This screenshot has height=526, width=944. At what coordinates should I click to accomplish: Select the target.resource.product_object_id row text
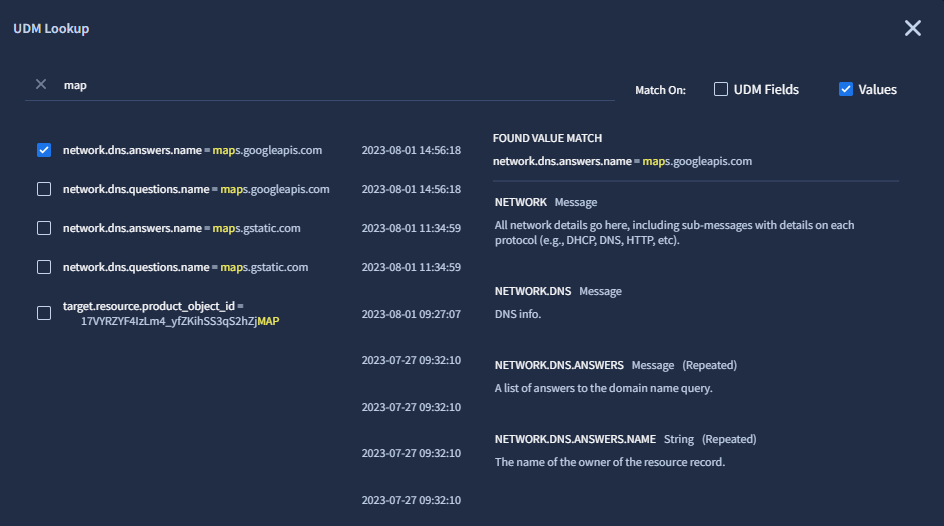[170, 313]
